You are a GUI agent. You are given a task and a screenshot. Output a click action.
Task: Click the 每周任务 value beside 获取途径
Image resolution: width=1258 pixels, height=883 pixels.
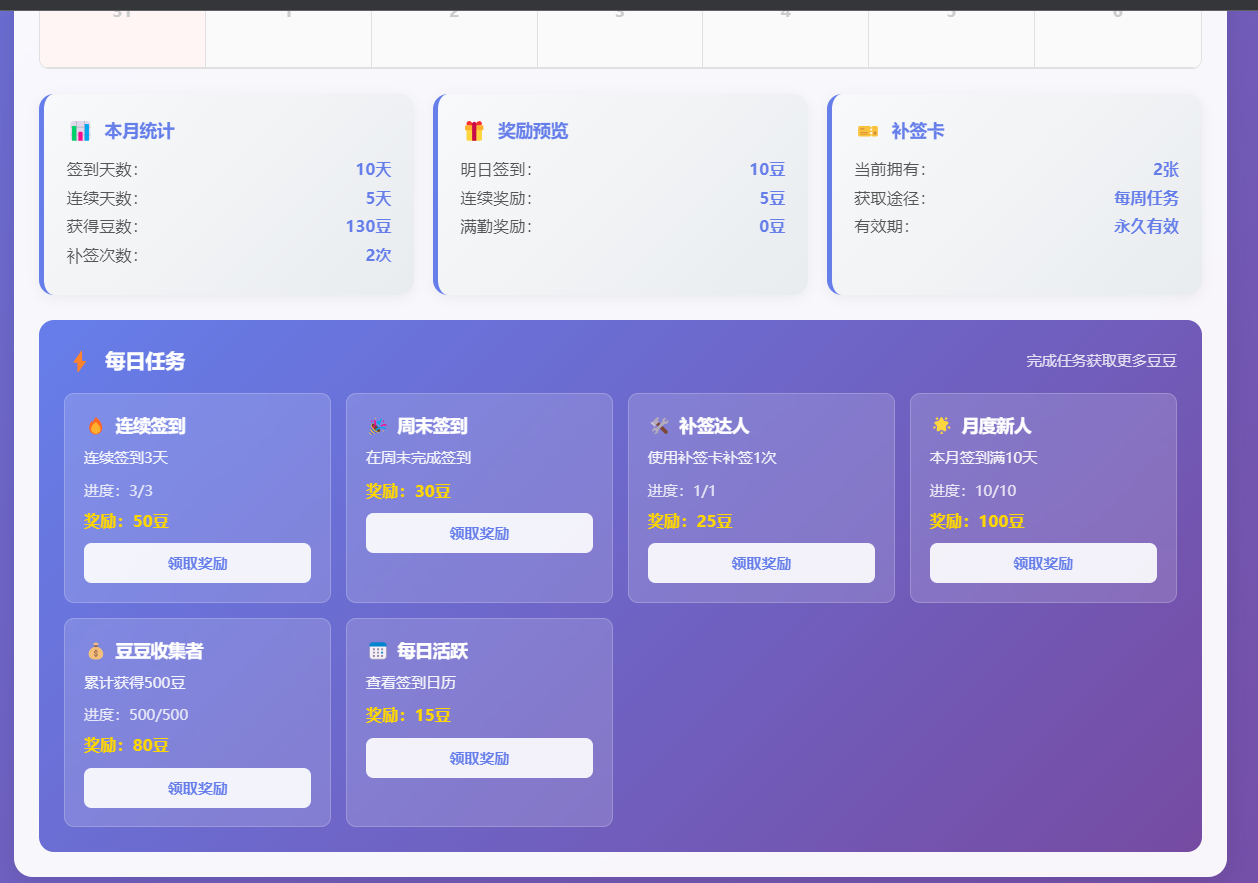point(1146,198)
